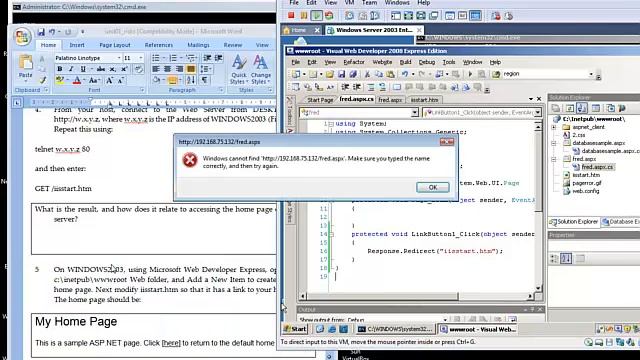Click the Reset VM icon in VMware
The image size is (640, 360).
tap(329, 16)
